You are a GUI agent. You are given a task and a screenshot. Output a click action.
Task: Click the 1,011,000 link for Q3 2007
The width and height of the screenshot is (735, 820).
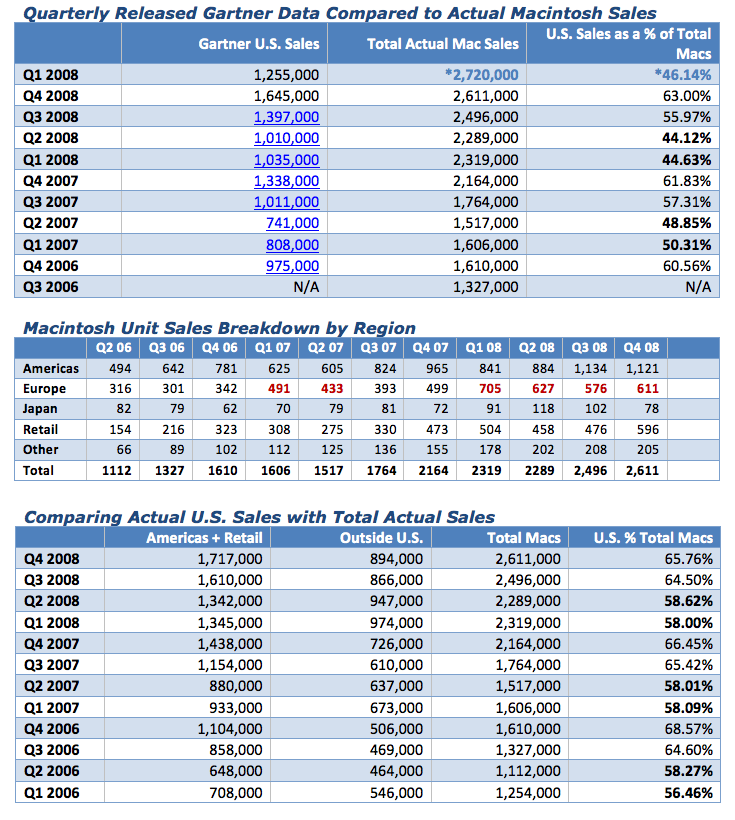(286, 202)
